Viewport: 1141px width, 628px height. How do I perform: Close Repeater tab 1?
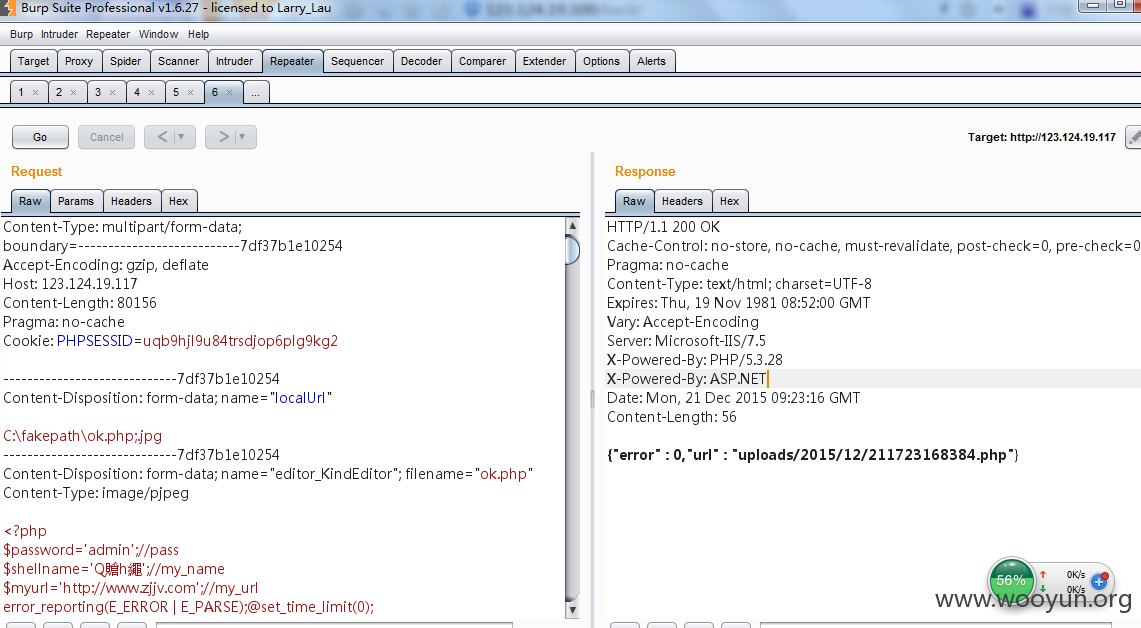pos(35,92)
